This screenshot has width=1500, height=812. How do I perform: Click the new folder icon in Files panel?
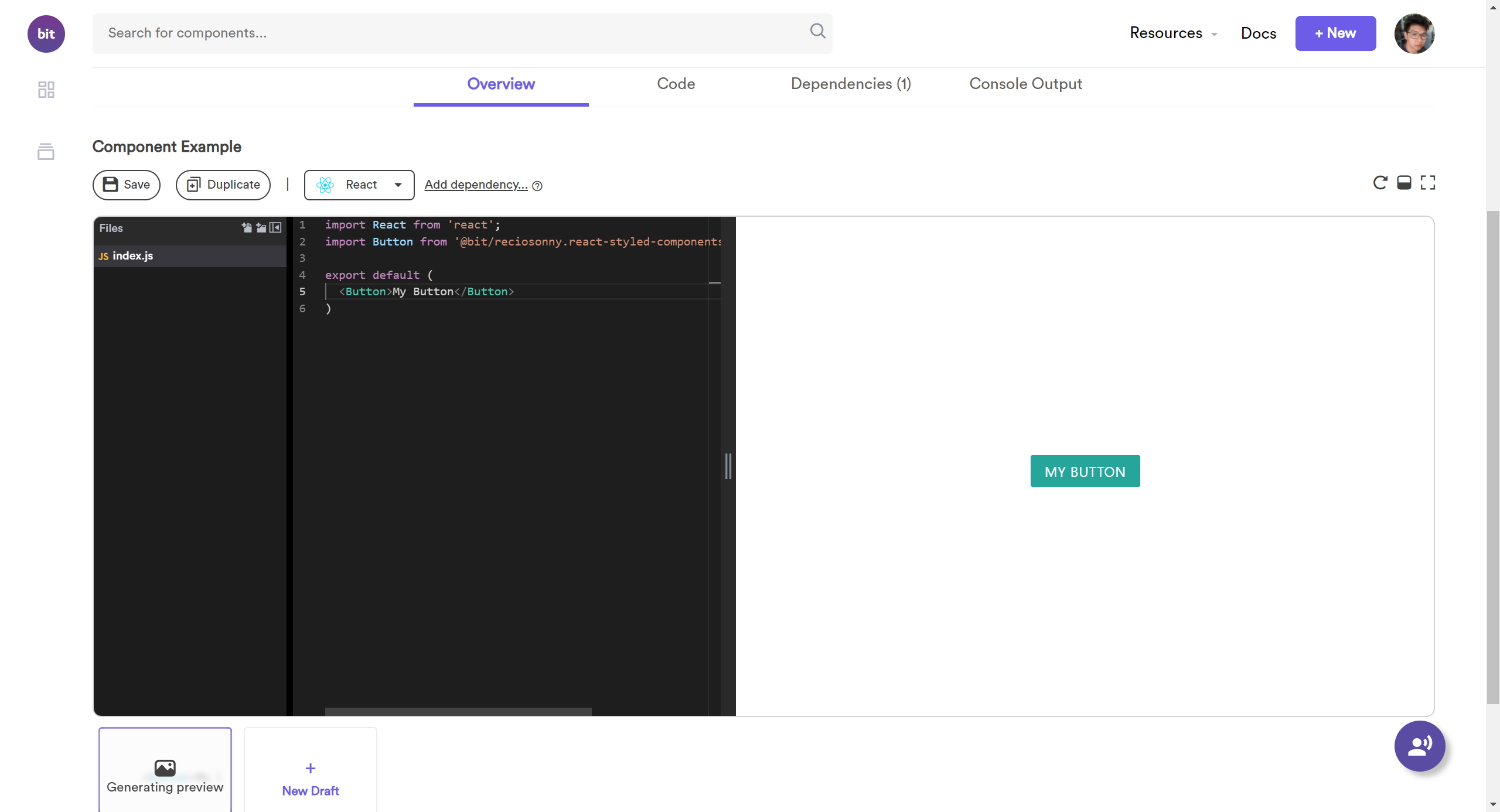pyautogui.click(x=261, y=228)
